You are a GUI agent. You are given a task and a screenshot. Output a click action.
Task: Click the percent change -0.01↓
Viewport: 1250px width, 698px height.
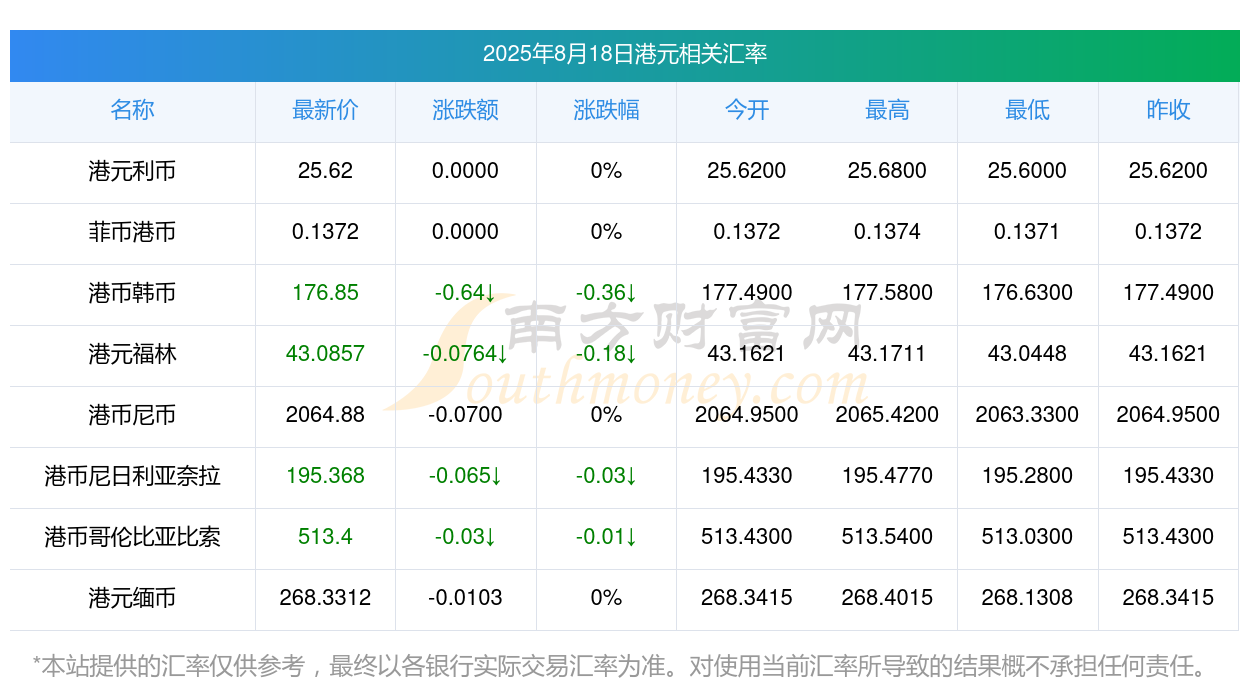click(x=606, y=537)
